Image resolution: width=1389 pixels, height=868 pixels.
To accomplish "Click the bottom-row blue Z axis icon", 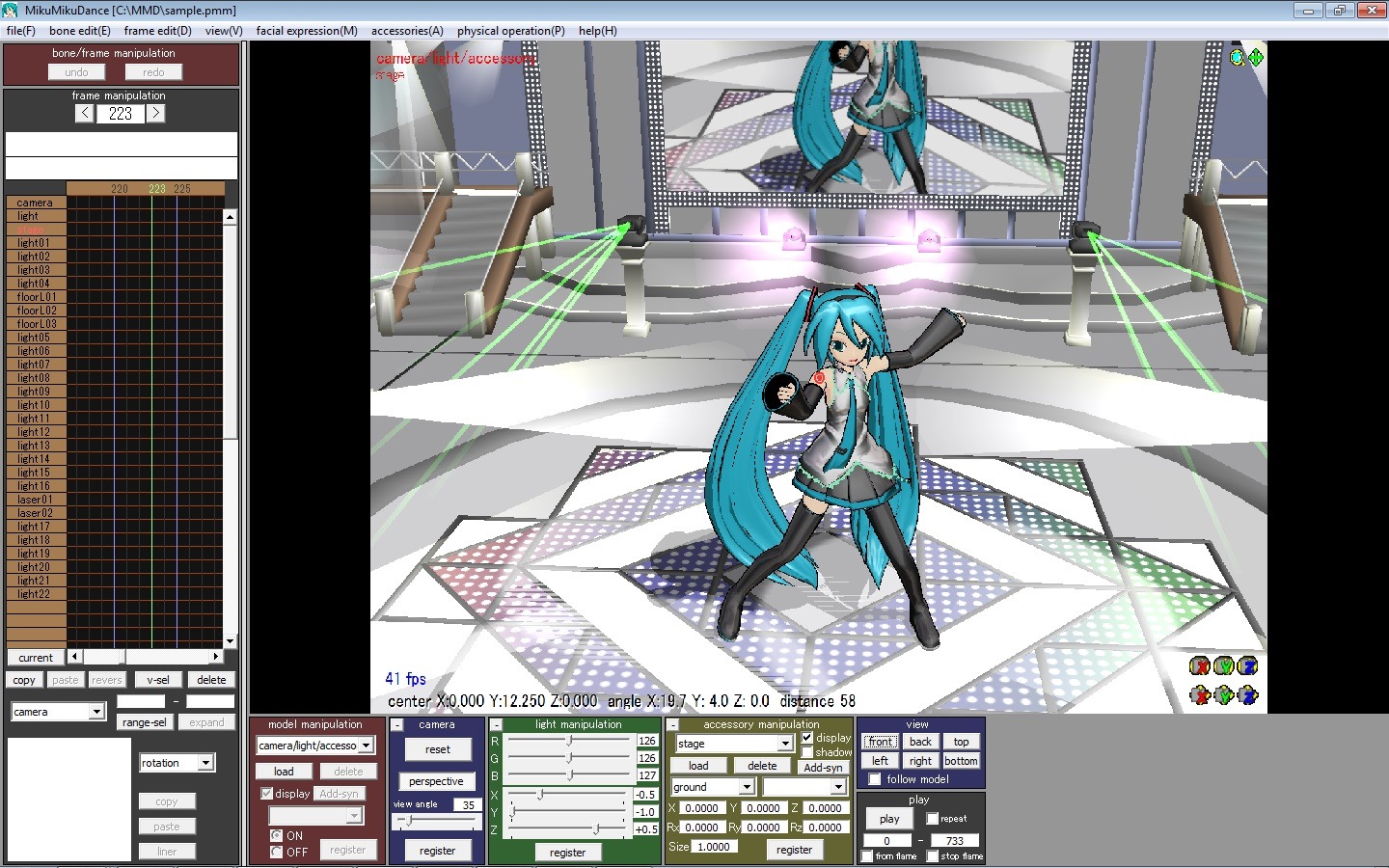I will tap(1247, 694).
